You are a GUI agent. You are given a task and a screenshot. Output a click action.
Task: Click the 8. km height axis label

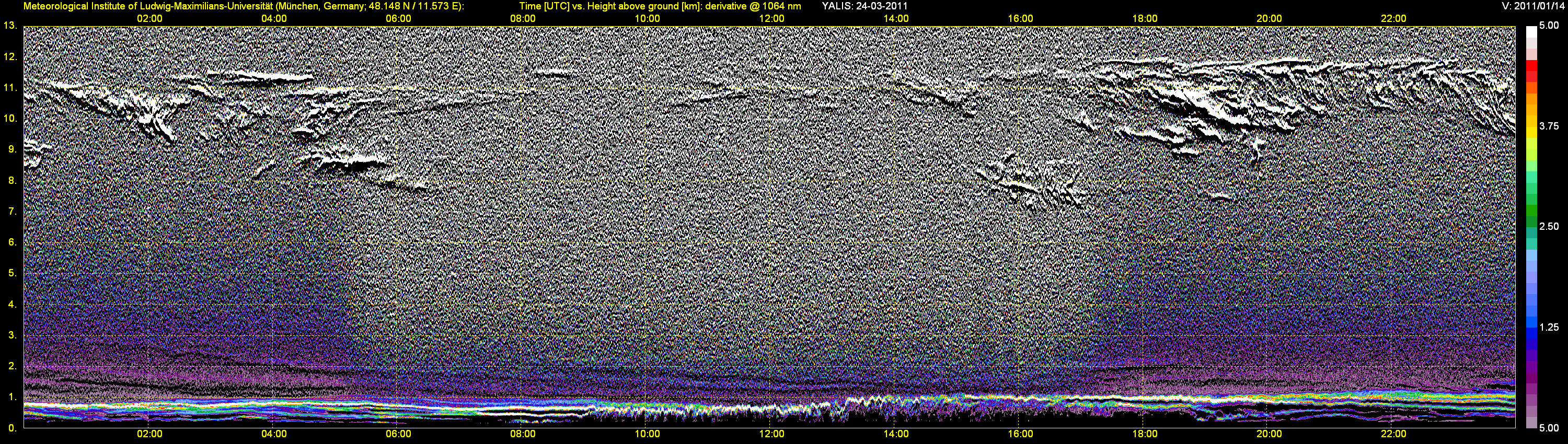11,180
